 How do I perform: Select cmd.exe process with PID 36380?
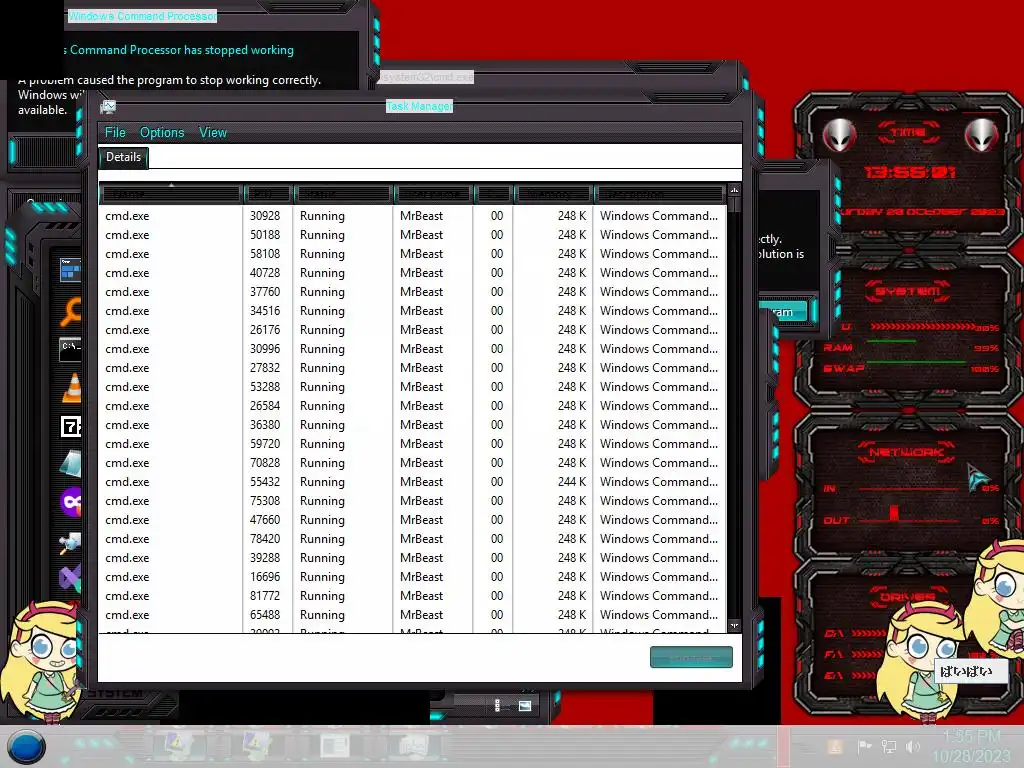coord(413,424)
